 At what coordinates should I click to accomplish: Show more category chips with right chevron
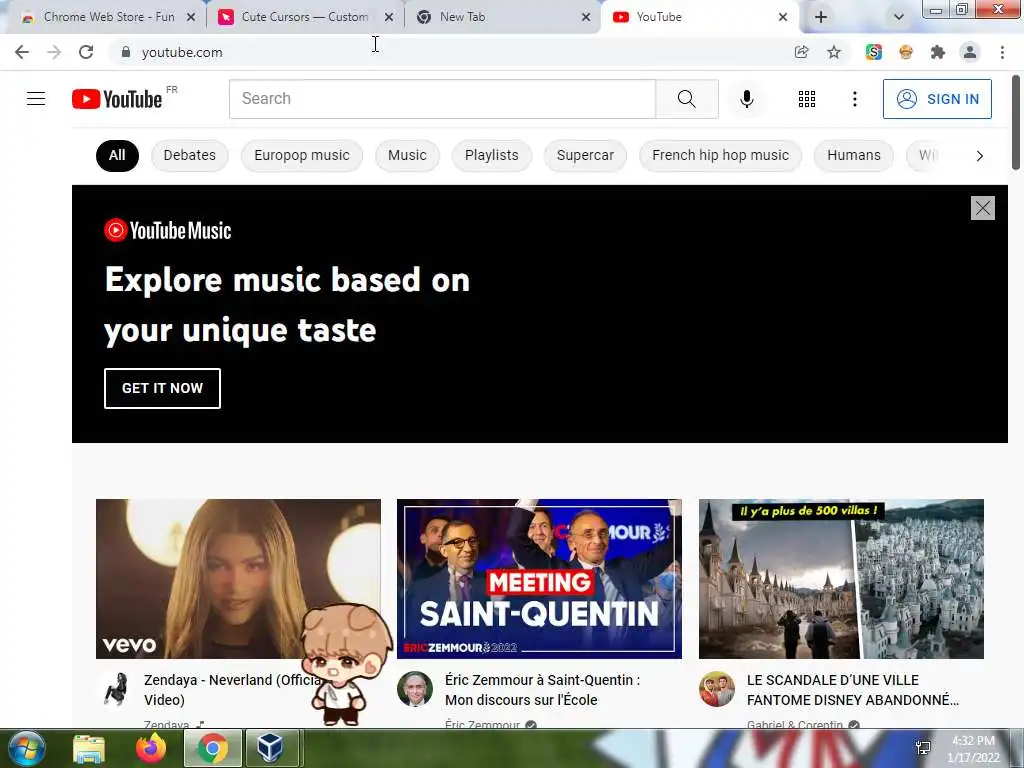click(x=979, y=155)
